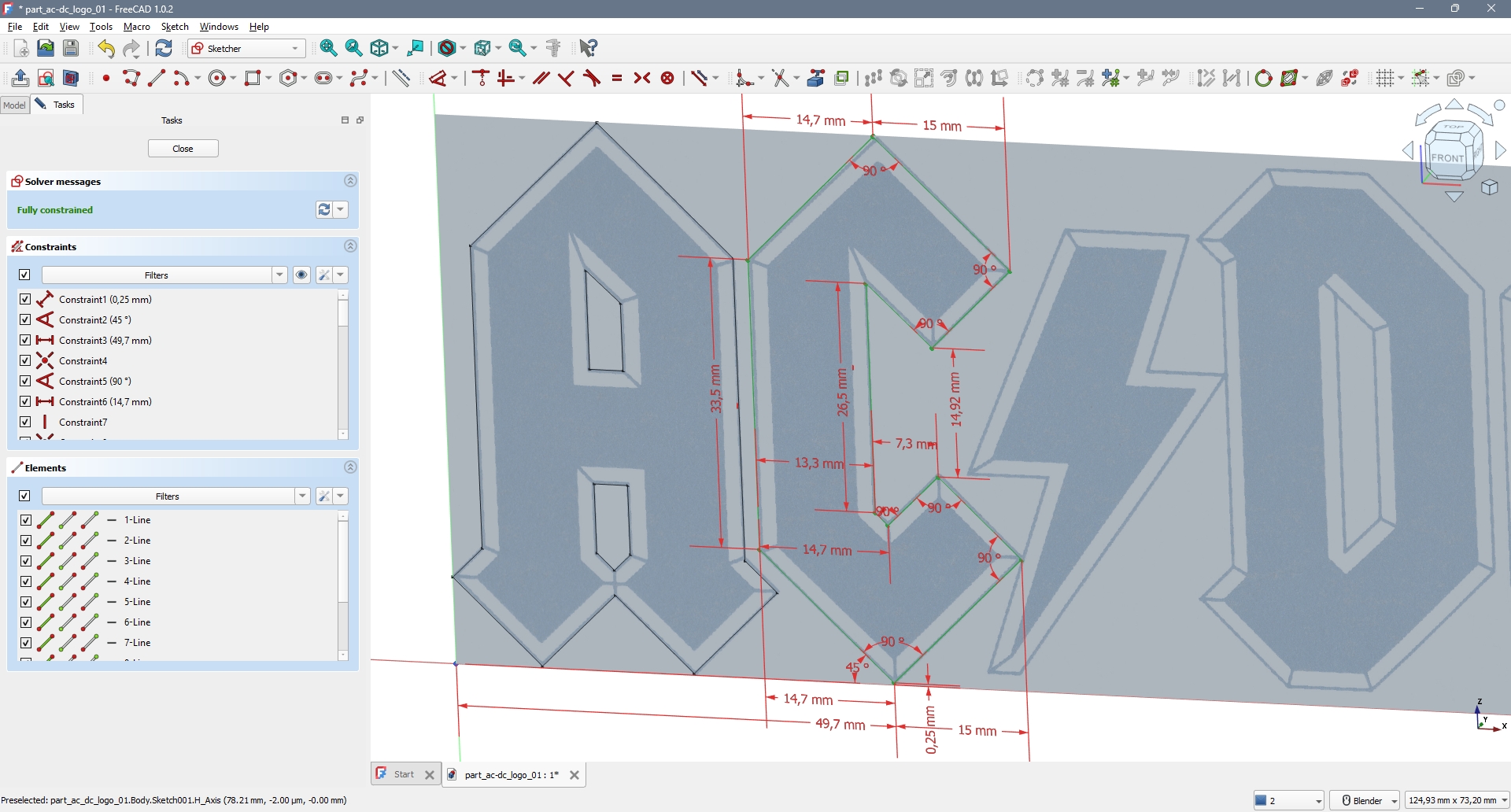Click the Leave Sketch icon
1511x812 pixels.
(20, 78)
